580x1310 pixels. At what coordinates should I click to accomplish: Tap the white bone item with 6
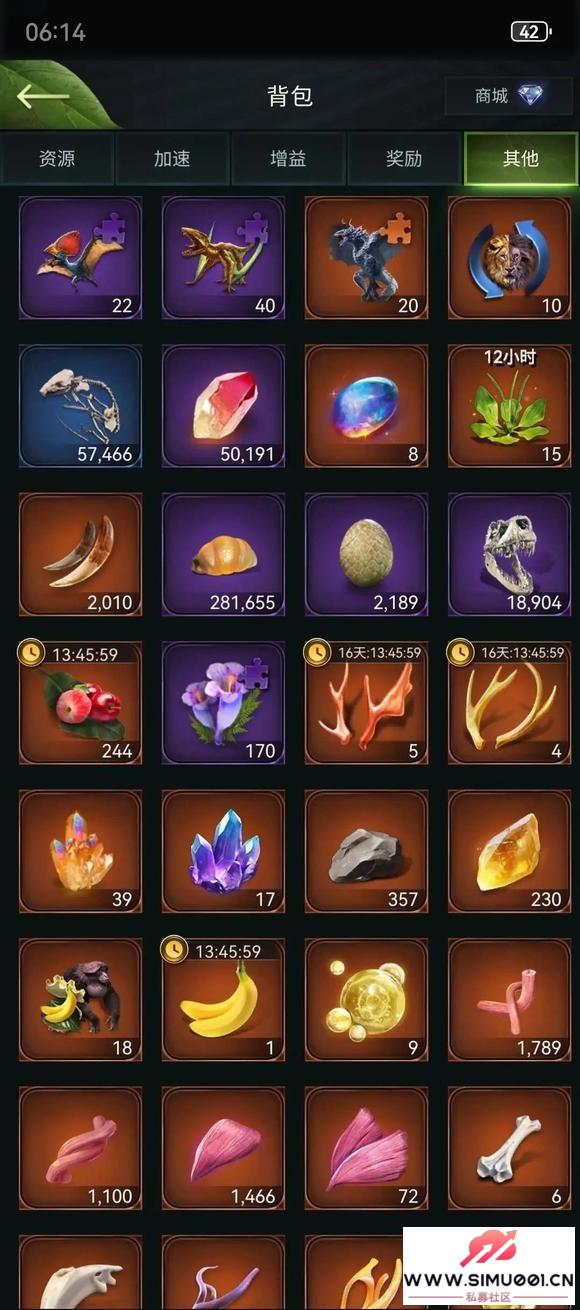coord(509,1148)
